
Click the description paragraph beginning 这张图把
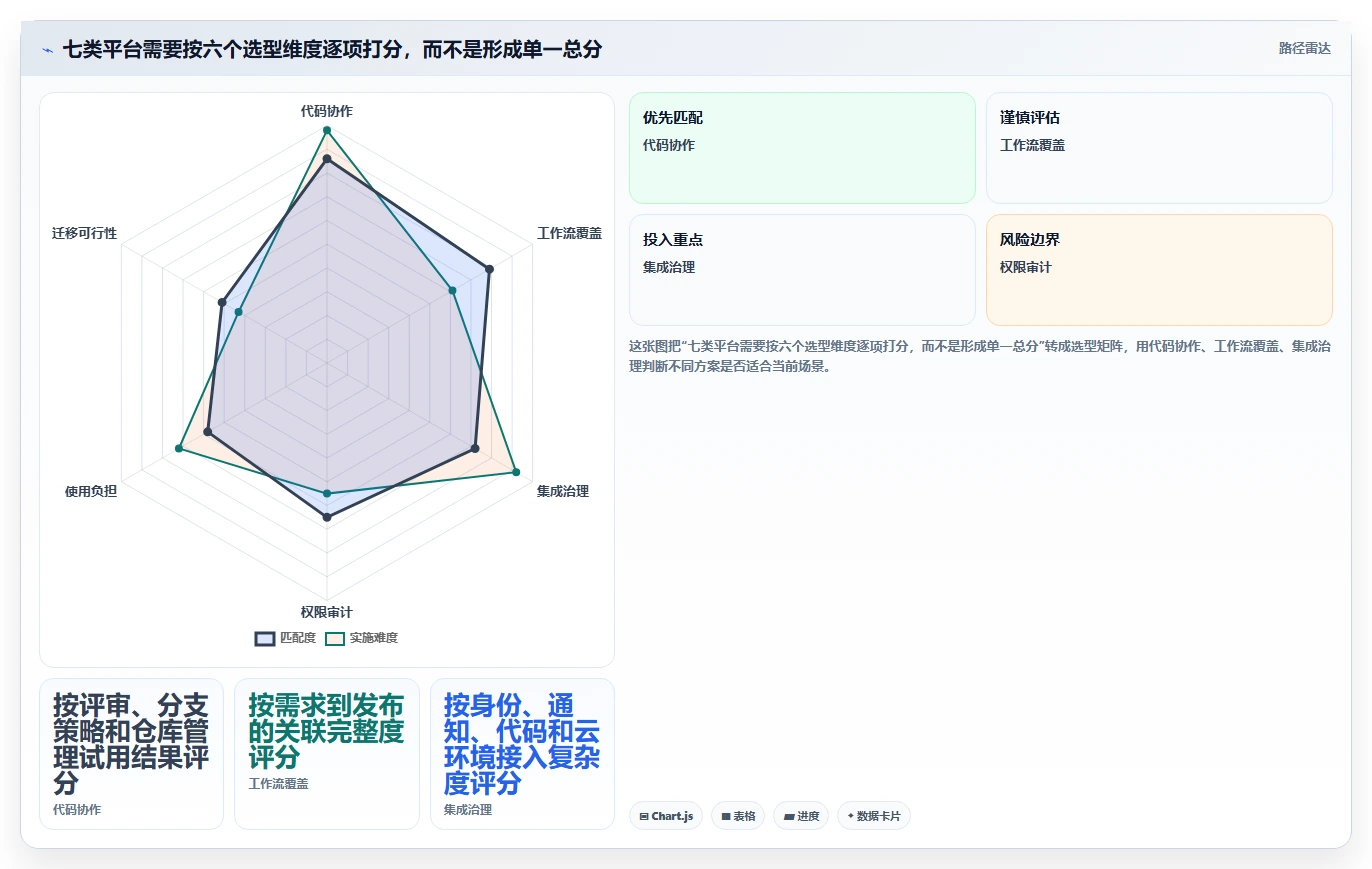[x=980, y=356]
